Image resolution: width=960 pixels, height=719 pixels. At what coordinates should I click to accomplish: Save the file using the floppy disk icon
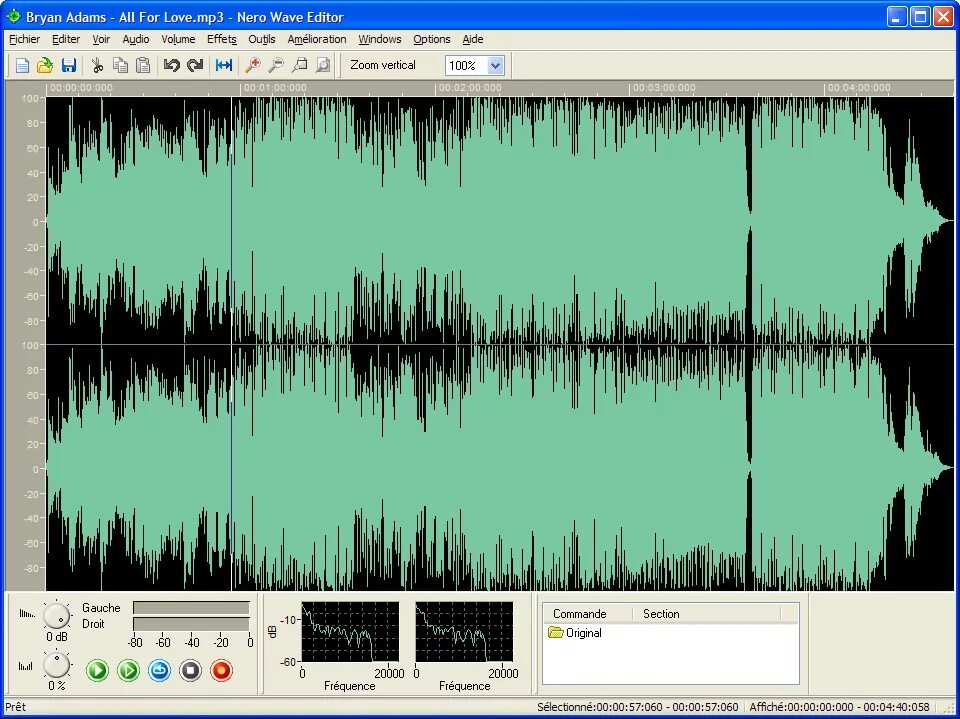(x=69, y=66)
